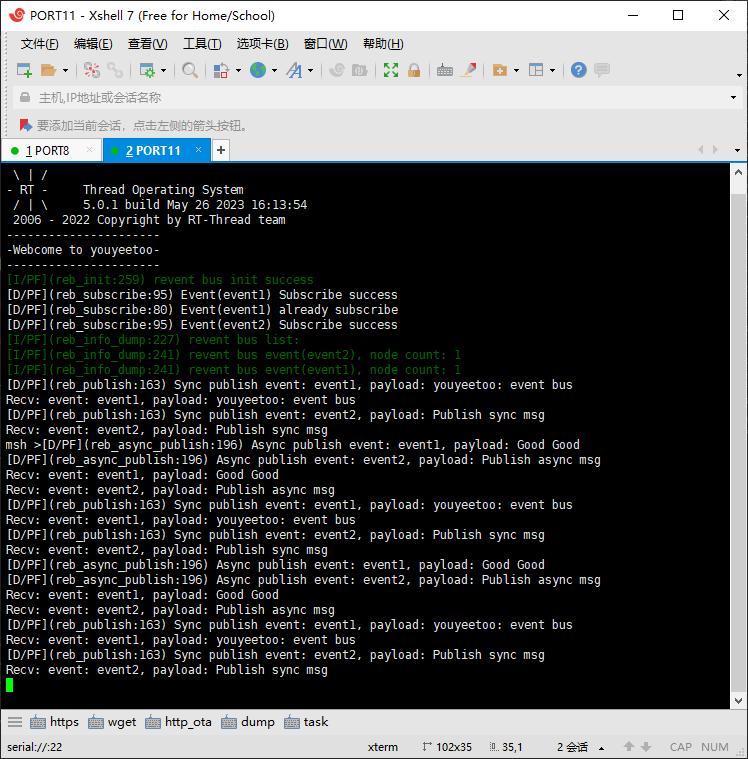Expand the font dropdown arrow

pos(310,71)
